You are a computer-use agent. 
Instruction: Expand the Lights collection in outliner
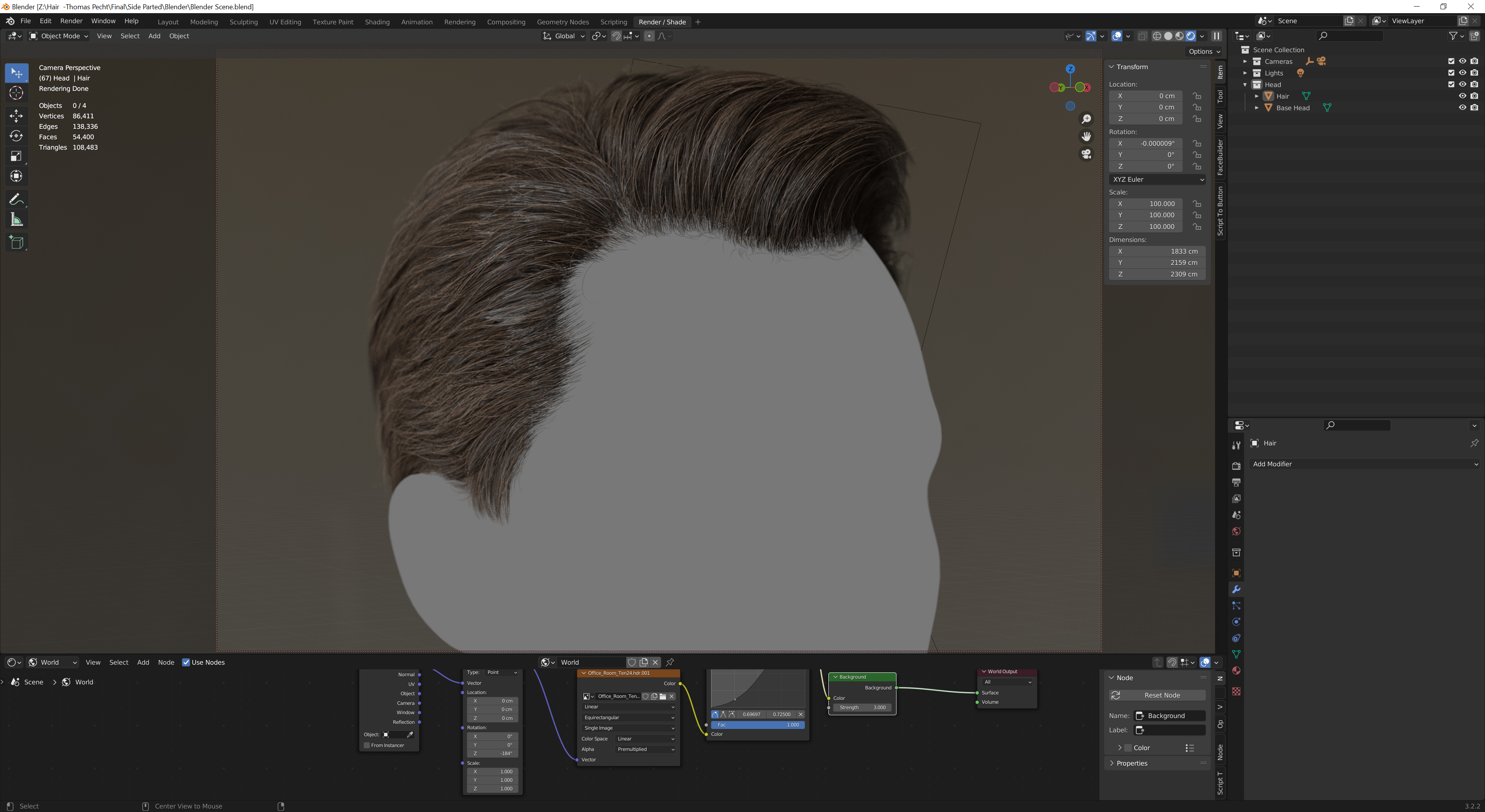(x=1244, y=73)
